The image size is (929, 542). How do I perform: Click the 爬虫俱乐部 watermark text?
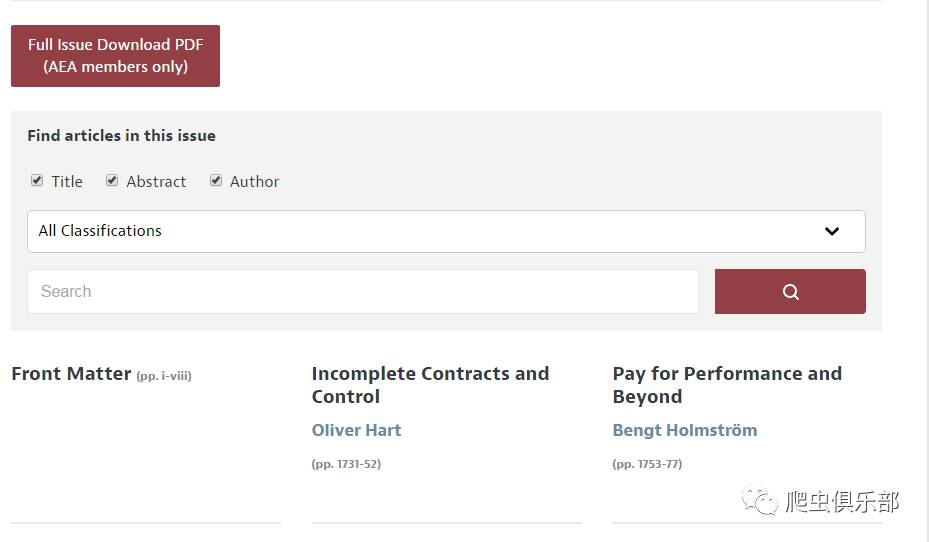842,501
